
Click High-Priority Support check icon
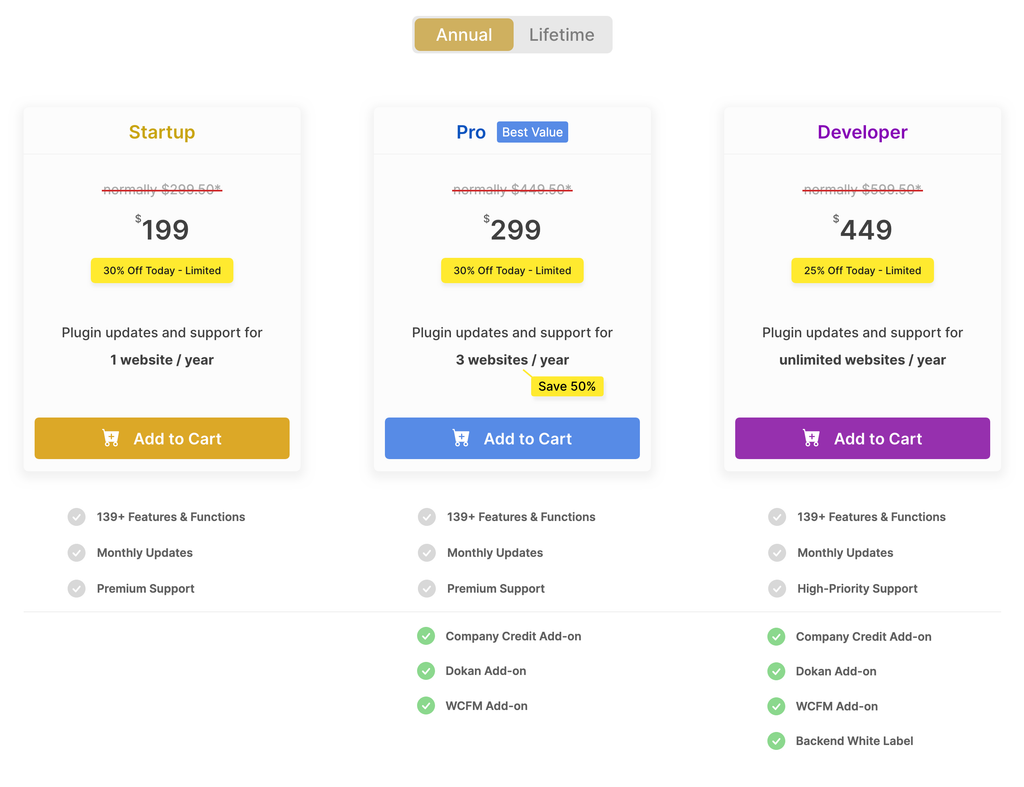click(x=776, y=588)
